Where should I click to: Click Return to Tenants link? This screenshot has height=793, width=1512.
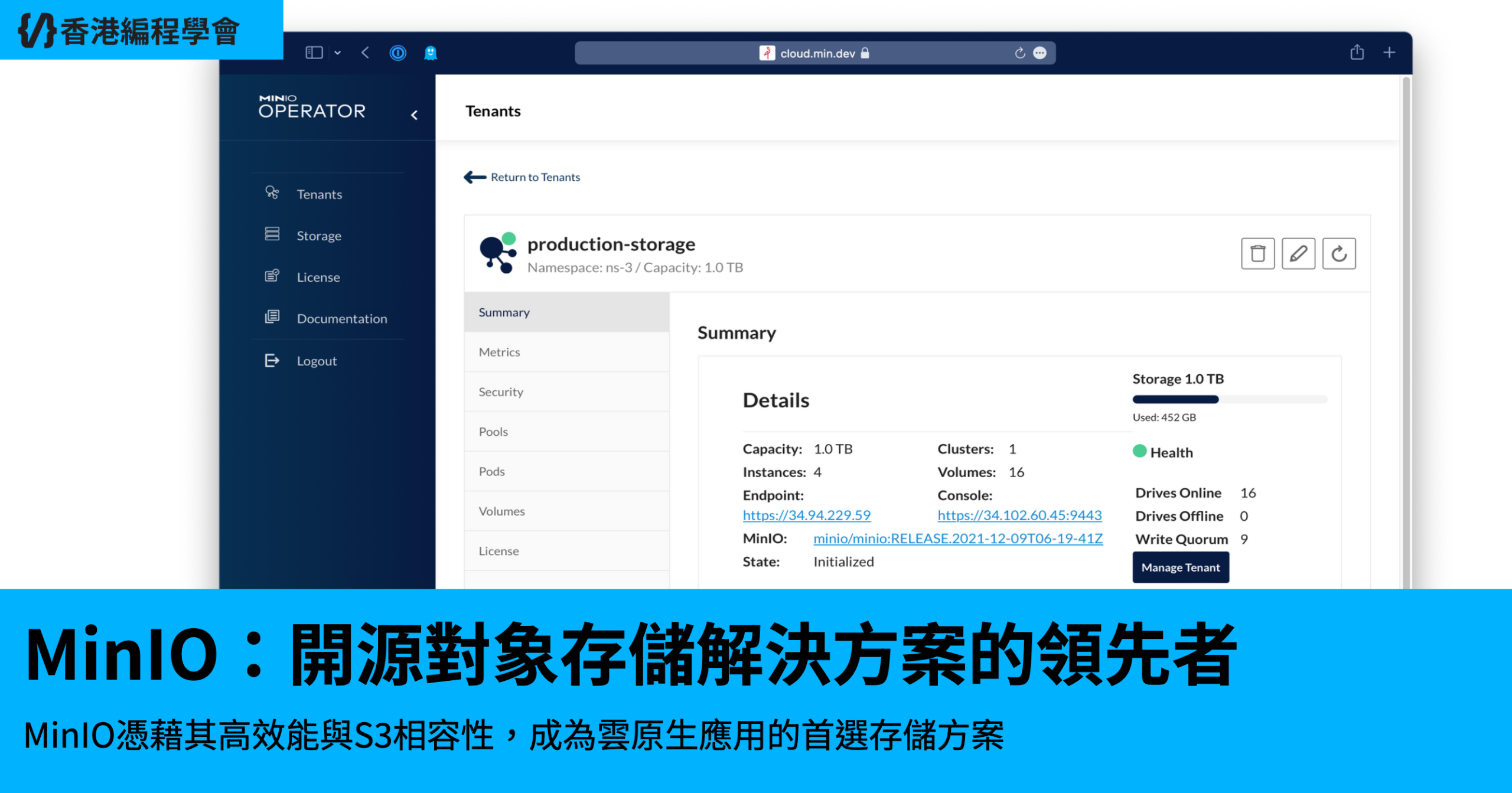click(535, 177)
